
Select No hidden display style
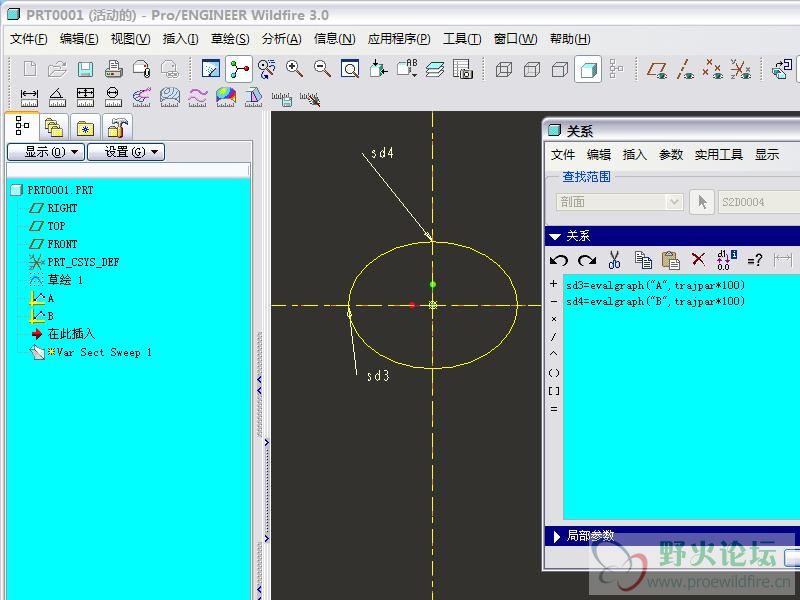pos(560,69)
